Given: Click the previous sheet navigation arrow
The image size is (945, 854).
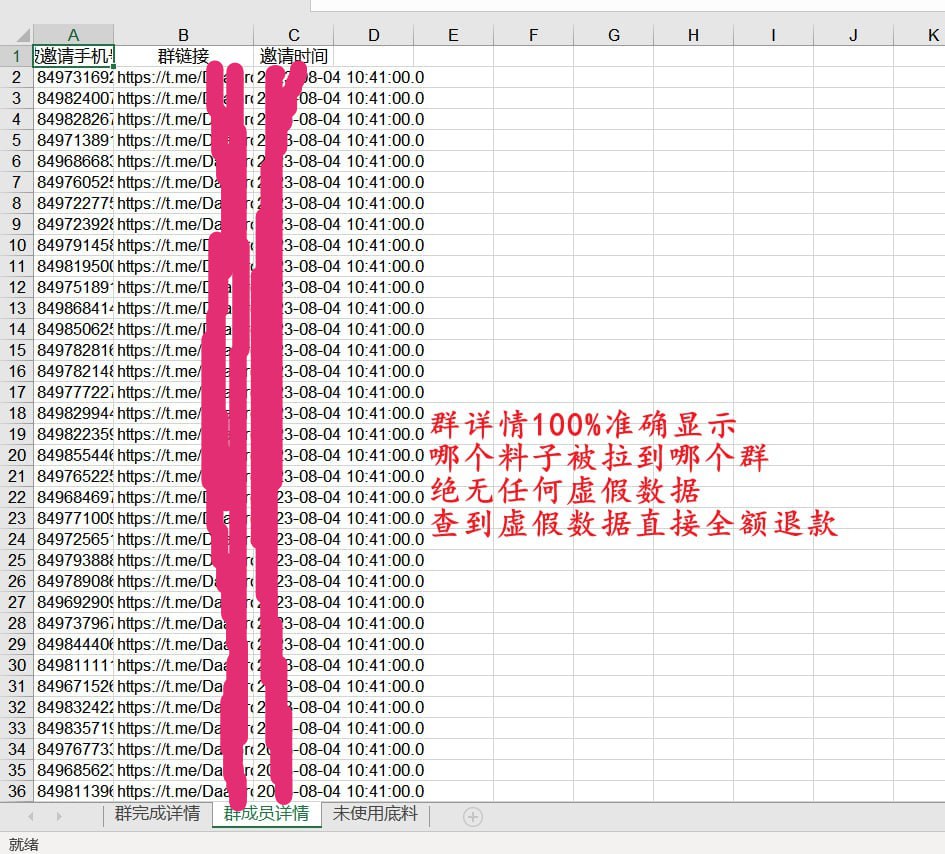Looking at the screenshot, I should [31, 816].
